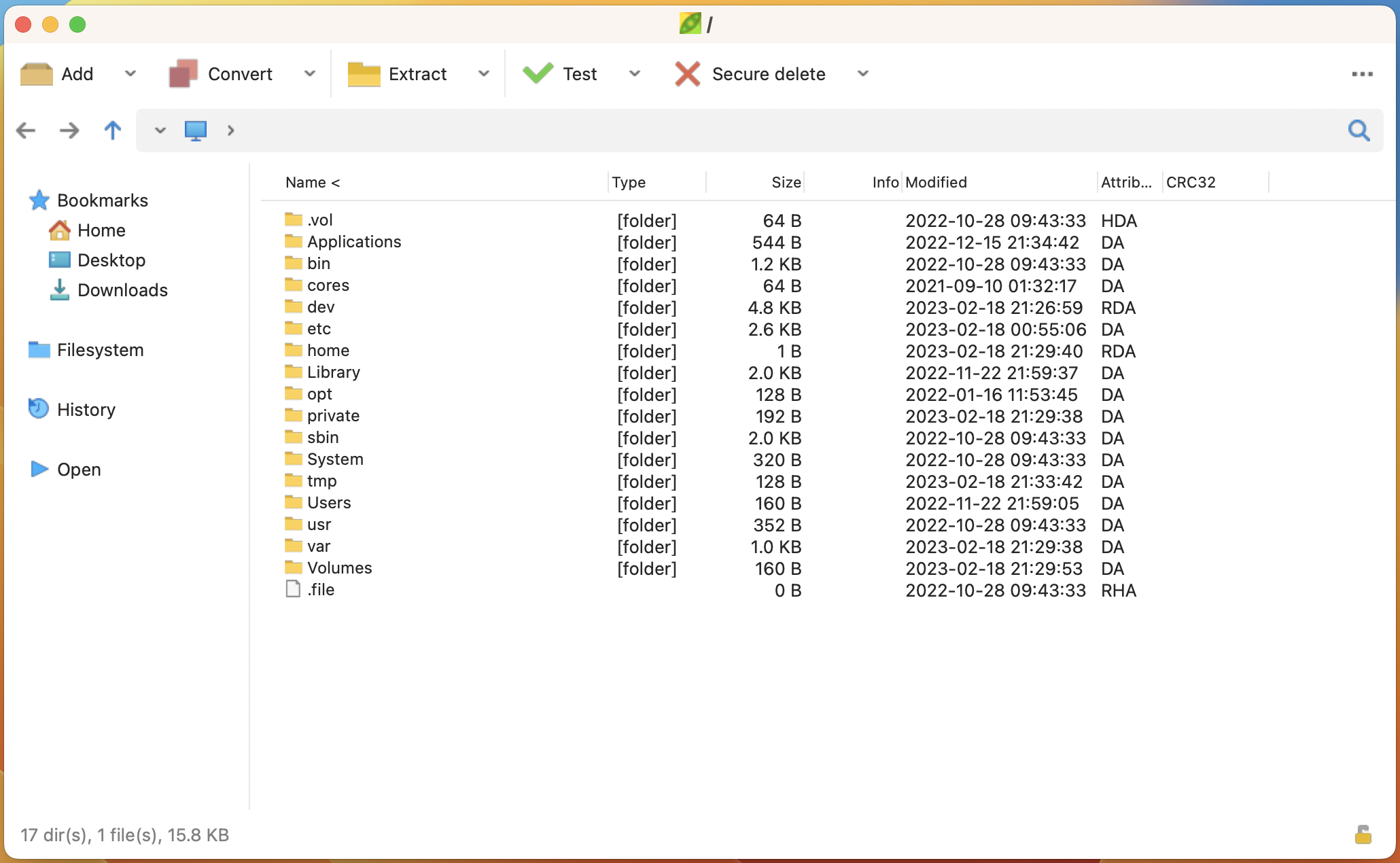The width and height of the screenshot is (1400, 863).
Task: Click the History bookmark in sidebar
Action: pos(86,409)
